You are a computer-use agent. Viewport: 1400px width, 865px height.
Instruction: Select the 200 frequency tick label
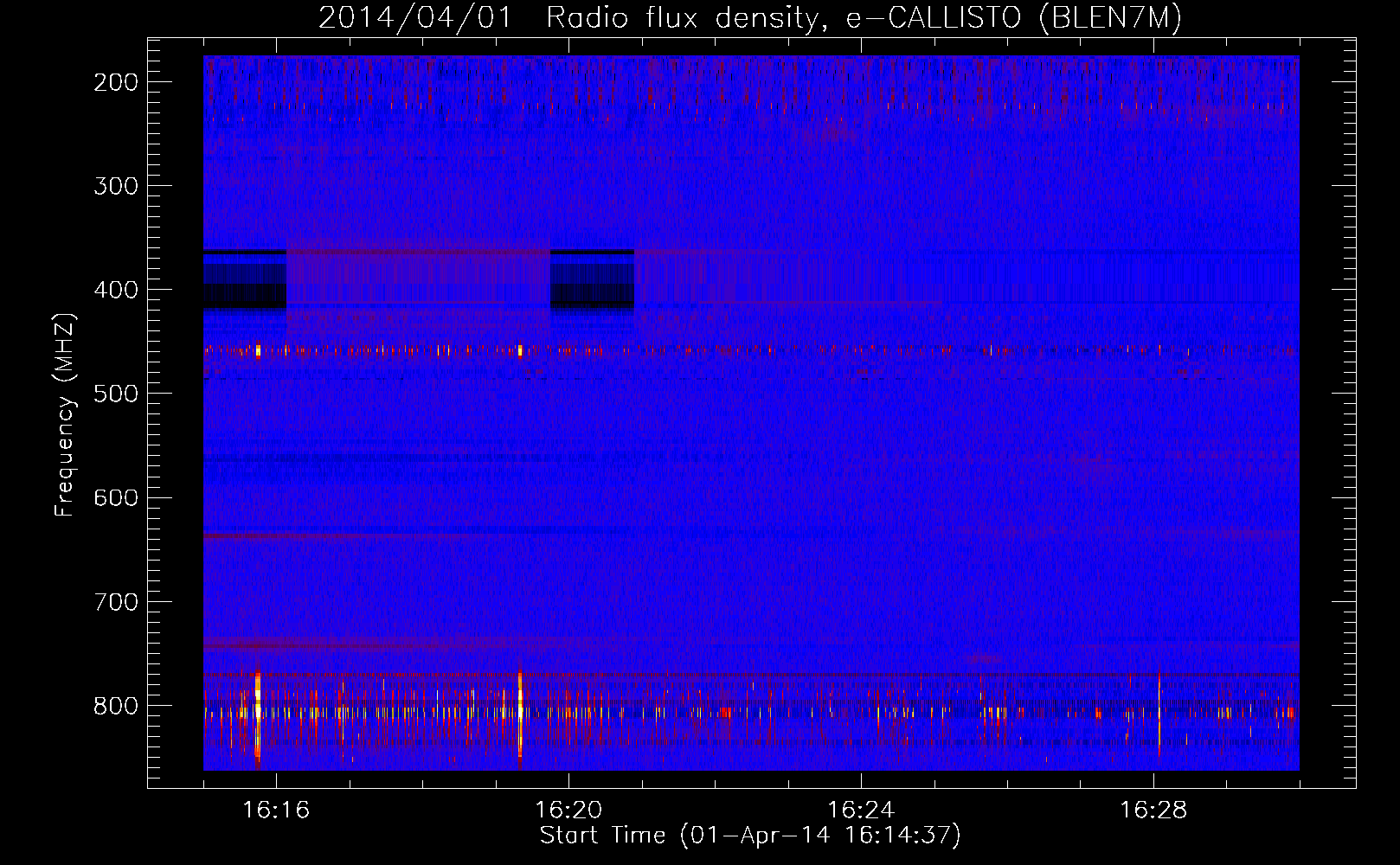116,82
